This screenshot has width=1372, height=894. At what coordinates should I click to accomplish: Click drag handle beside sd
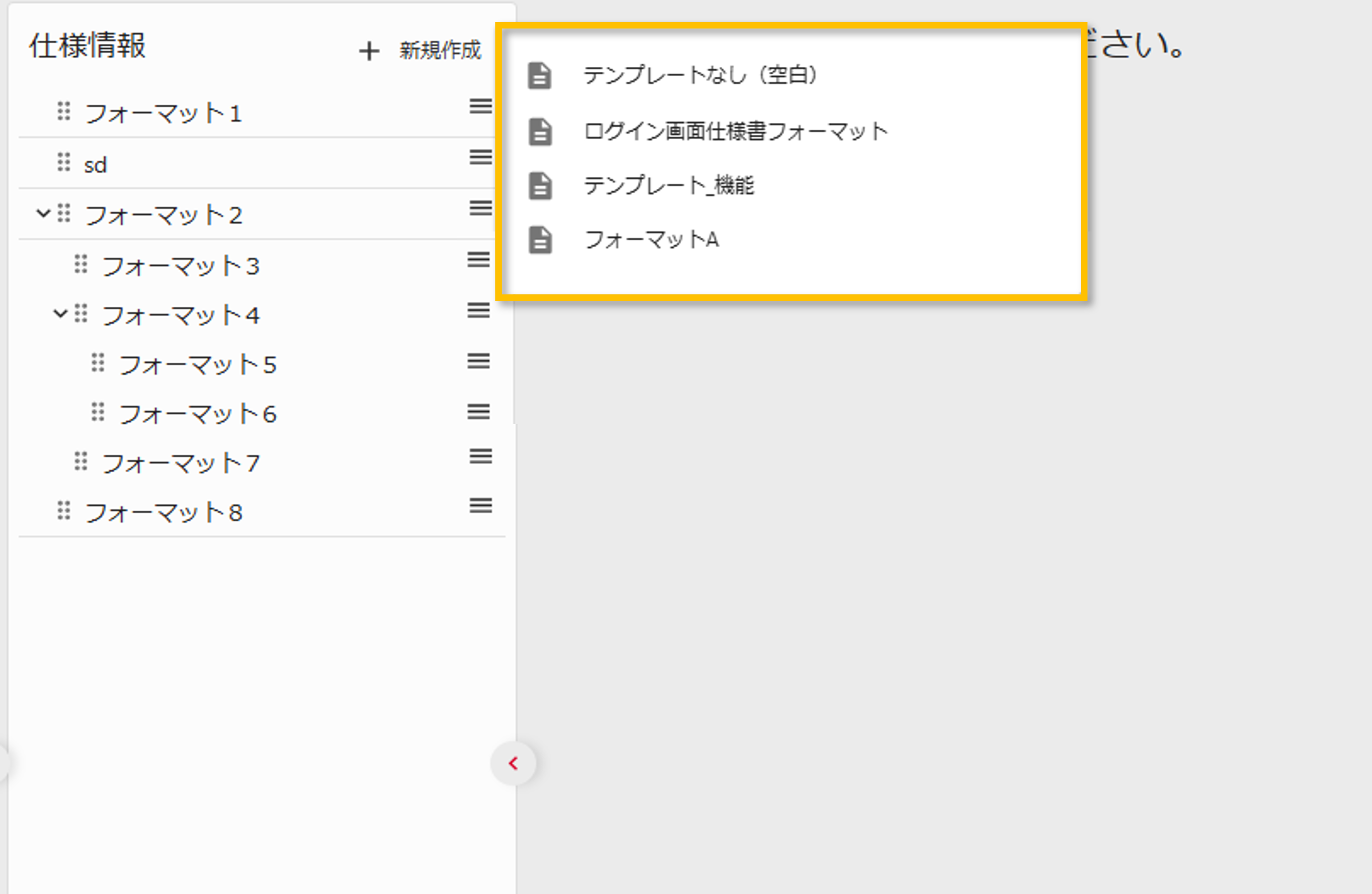(x=64, y=162)
